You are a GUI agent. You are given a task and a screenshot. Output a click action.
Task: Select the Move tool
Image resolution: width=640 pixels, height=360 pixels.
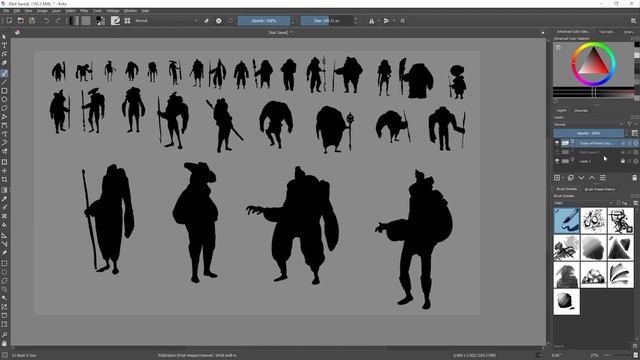tap(4, 171)
